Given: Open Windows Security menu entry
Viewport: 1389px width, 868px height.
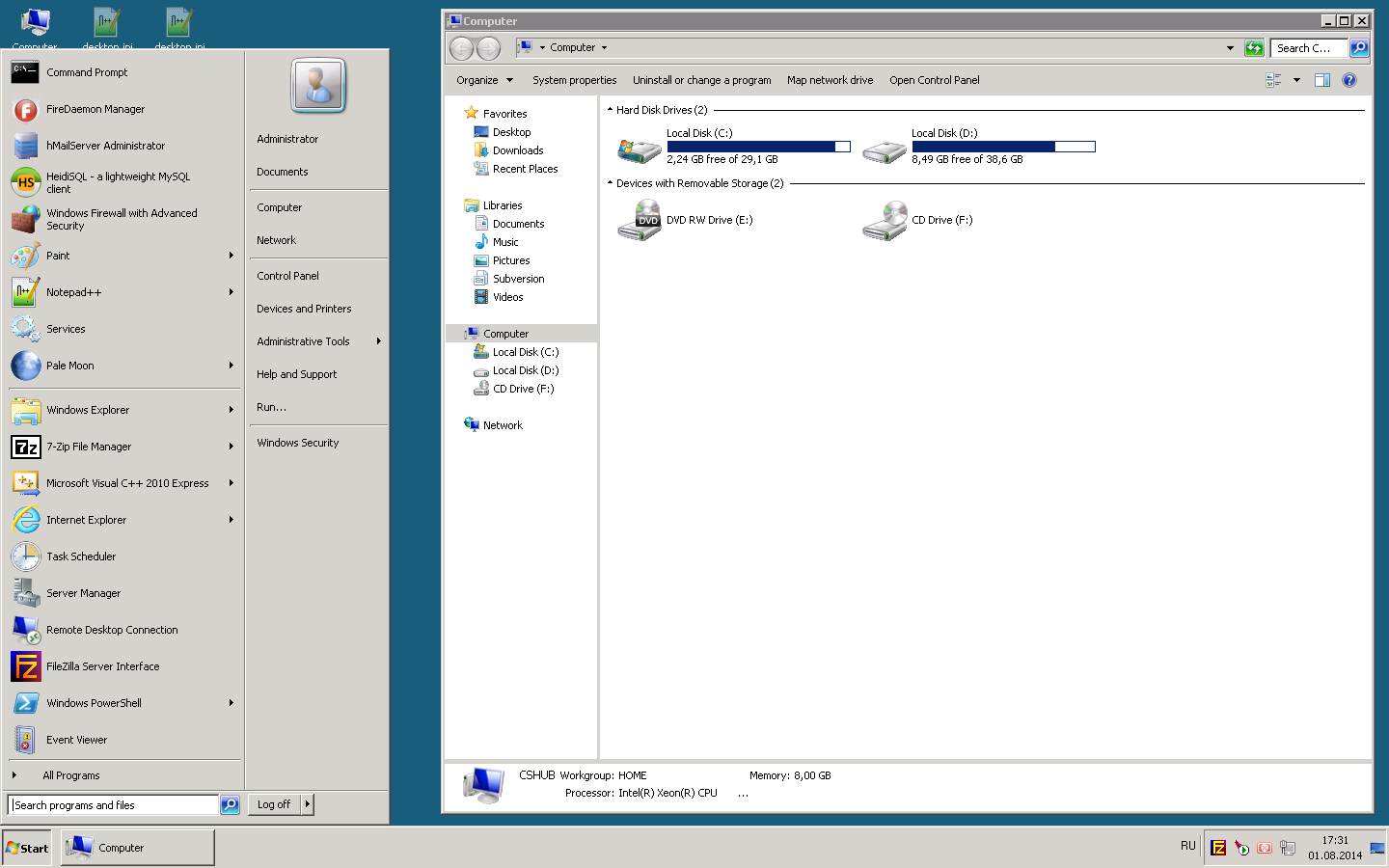Looking at the screenshot, I should (x=298, y=443).
